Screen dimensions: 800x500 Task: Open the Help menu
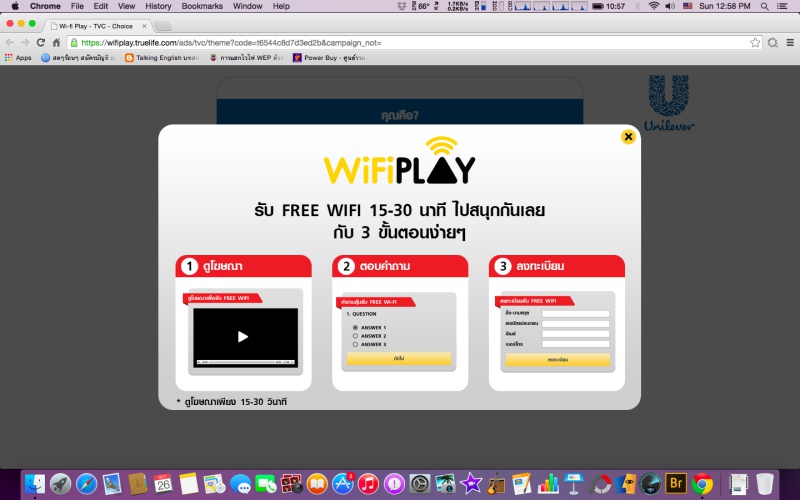pos(281,6)
